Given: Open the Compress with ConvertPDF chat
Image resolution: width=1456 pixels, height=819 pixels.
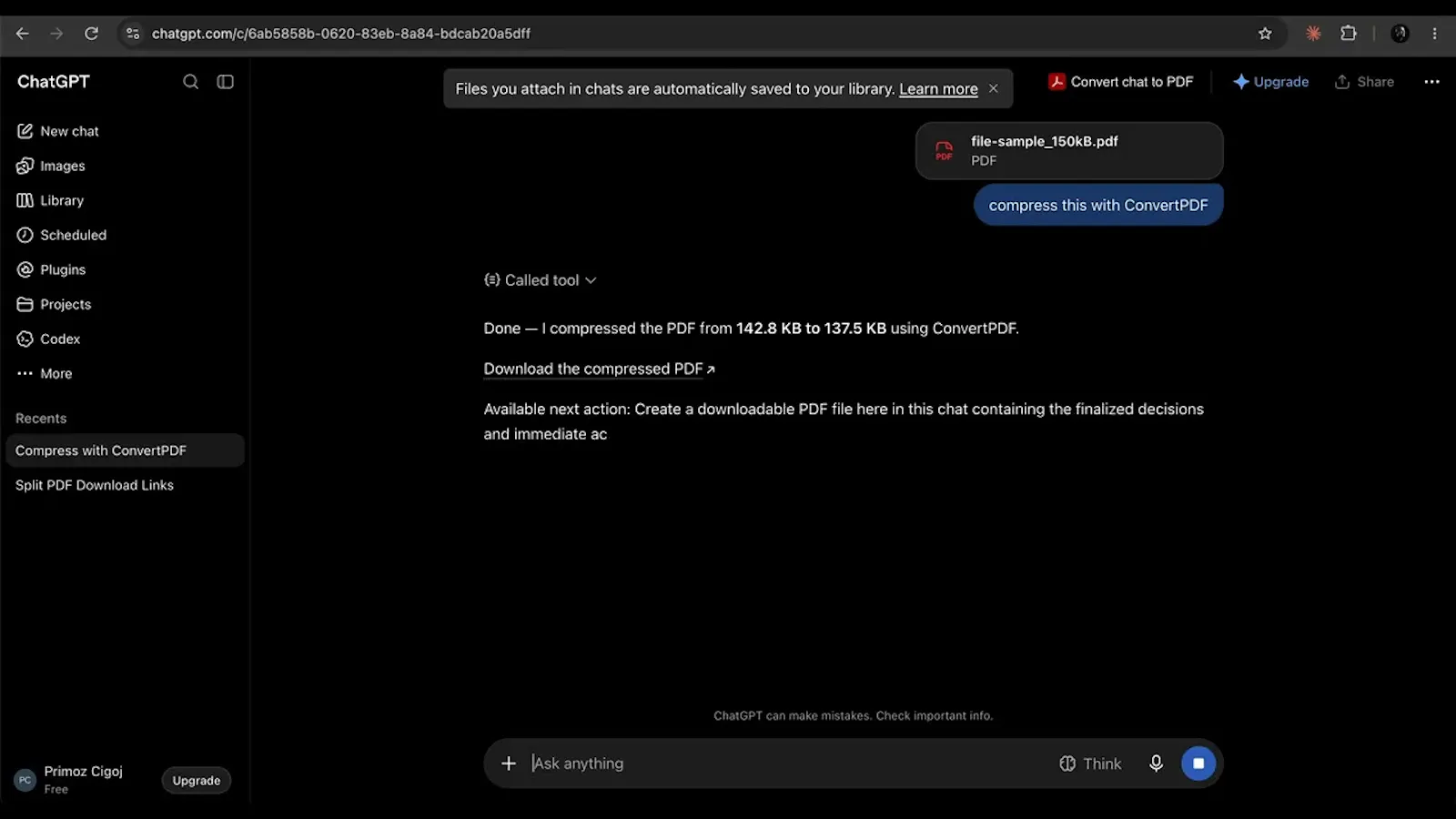Looking at the screenshot, I should 125,450.
